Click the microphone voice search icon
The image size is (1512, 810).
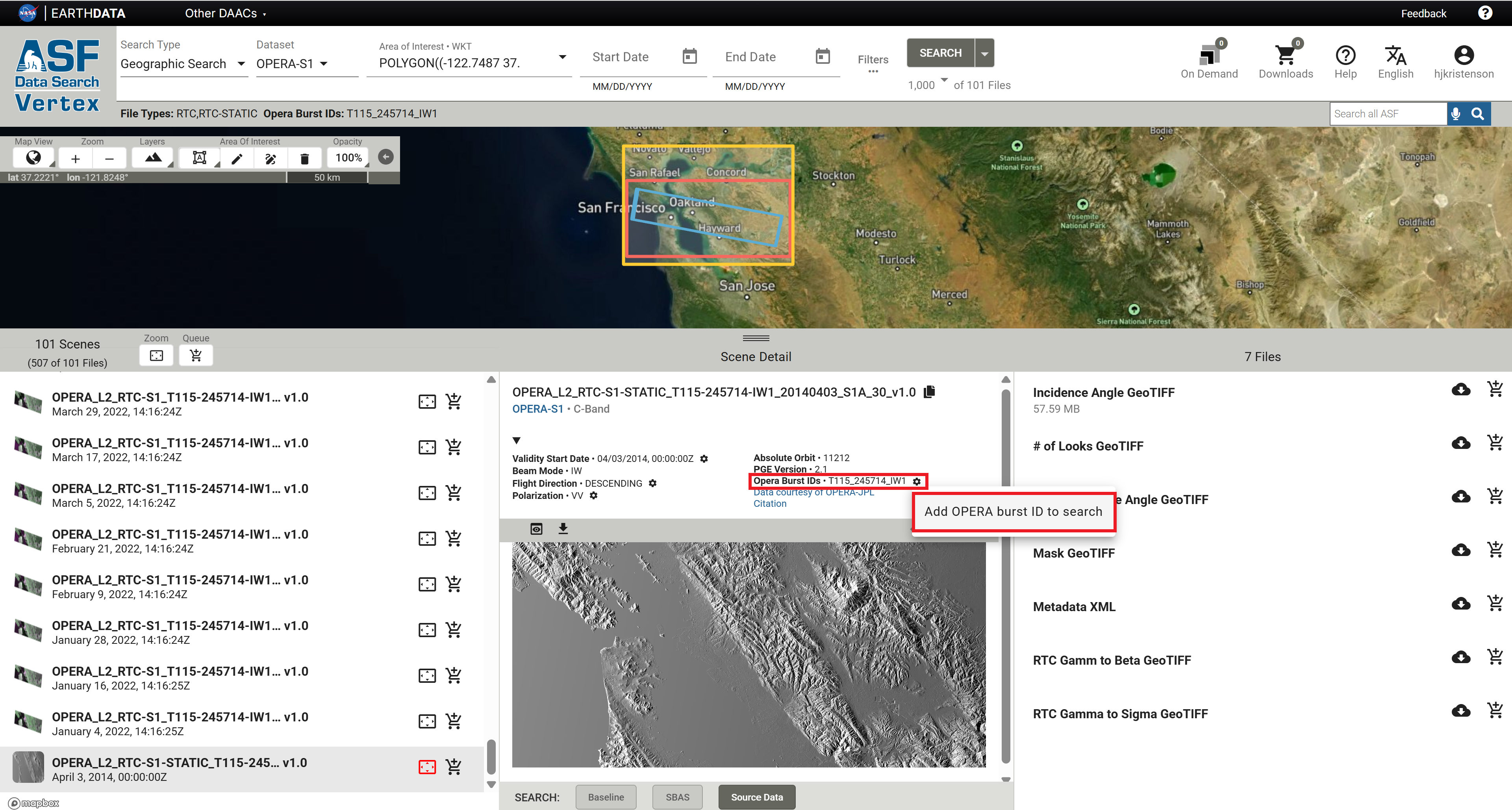(1455, 114)
